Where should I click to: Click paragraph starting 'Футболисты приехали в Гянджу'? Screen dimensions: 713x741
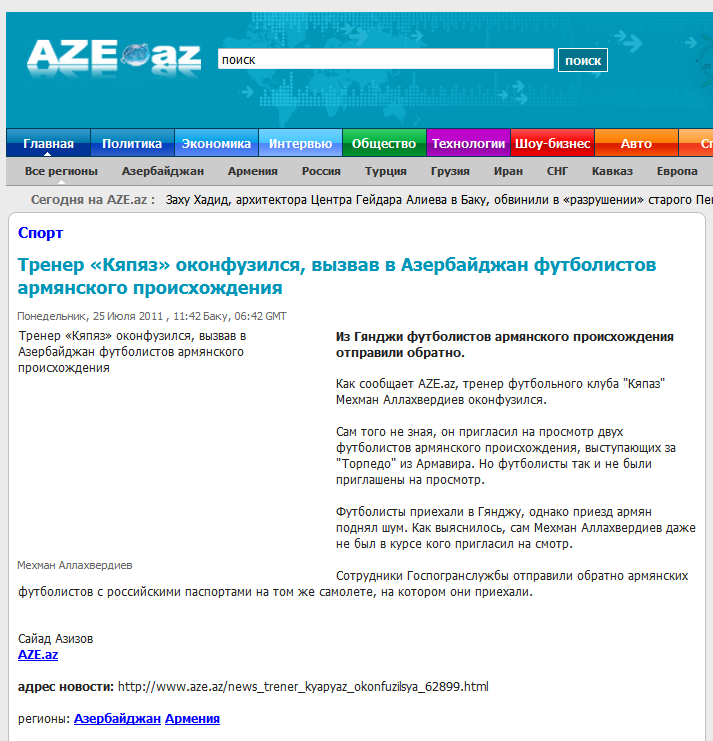click(x=515, y=527)
